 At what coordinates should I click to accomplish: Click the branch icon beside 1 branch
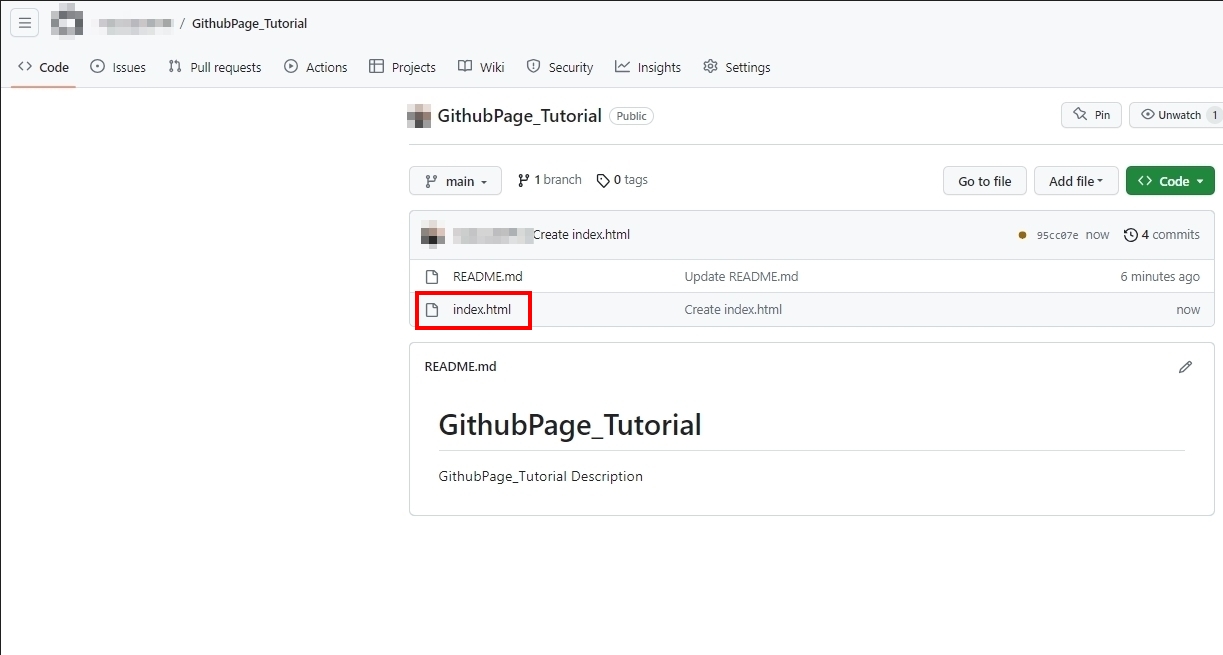[523, 180]
